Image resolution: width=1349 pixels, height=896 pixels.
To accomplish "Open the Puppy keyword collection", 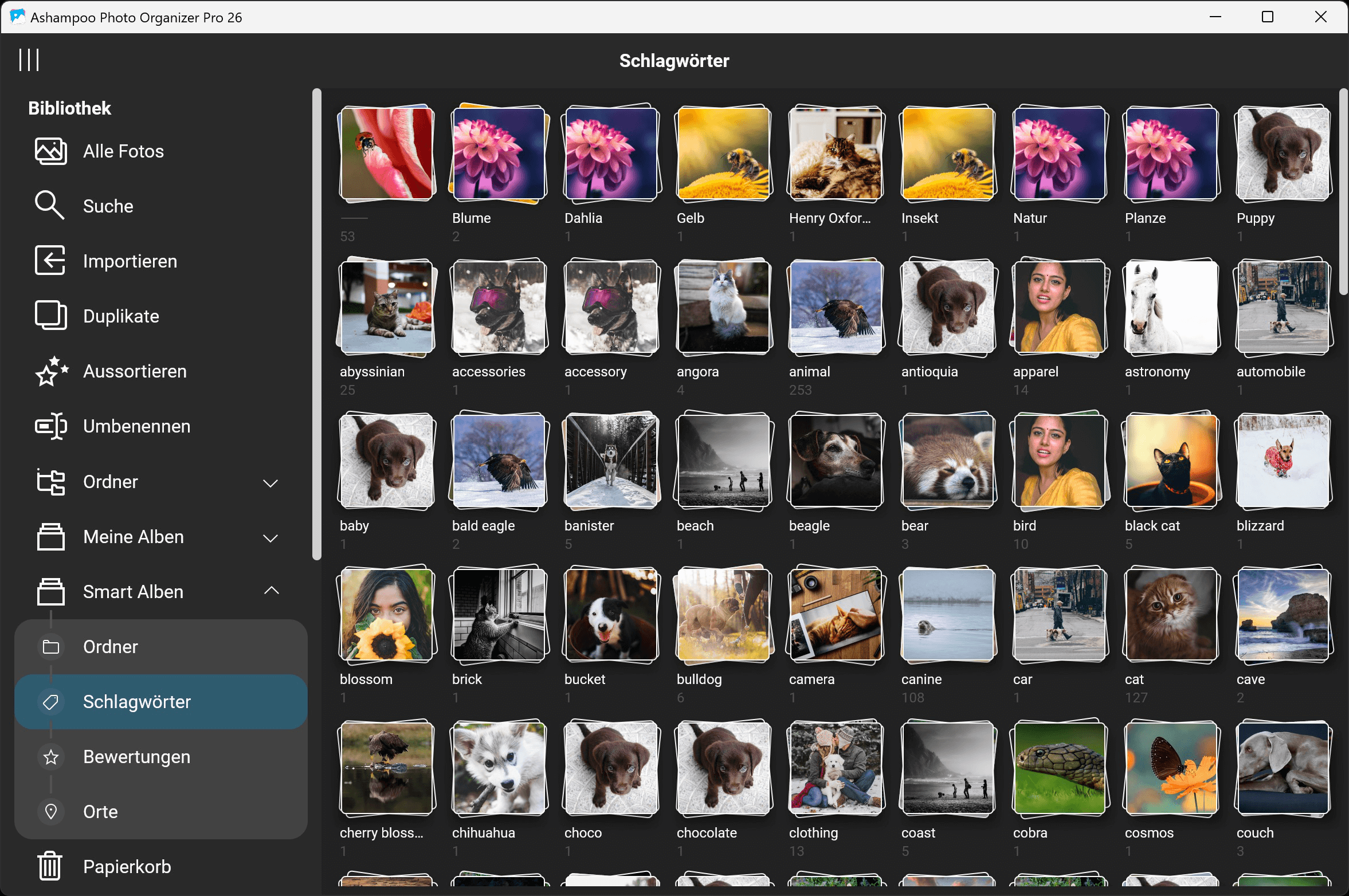I will coord(1282,154).
